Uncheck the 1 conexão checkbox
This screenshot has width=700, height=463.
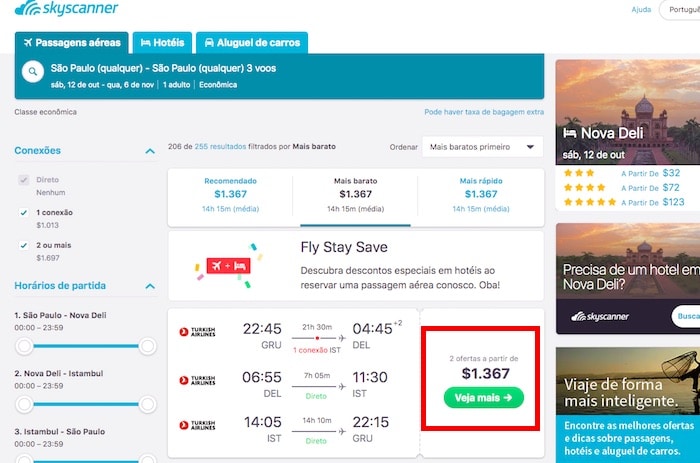coord(24,213)
